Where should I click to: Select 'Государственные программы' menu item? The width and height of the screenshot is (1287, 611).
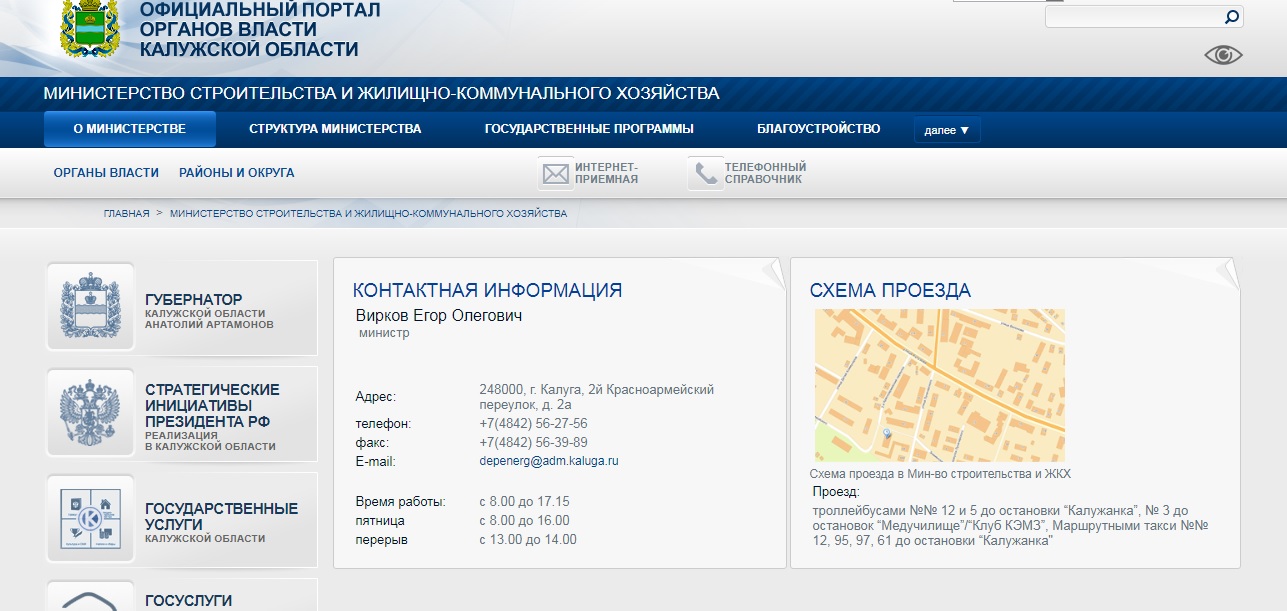[589, 129]
